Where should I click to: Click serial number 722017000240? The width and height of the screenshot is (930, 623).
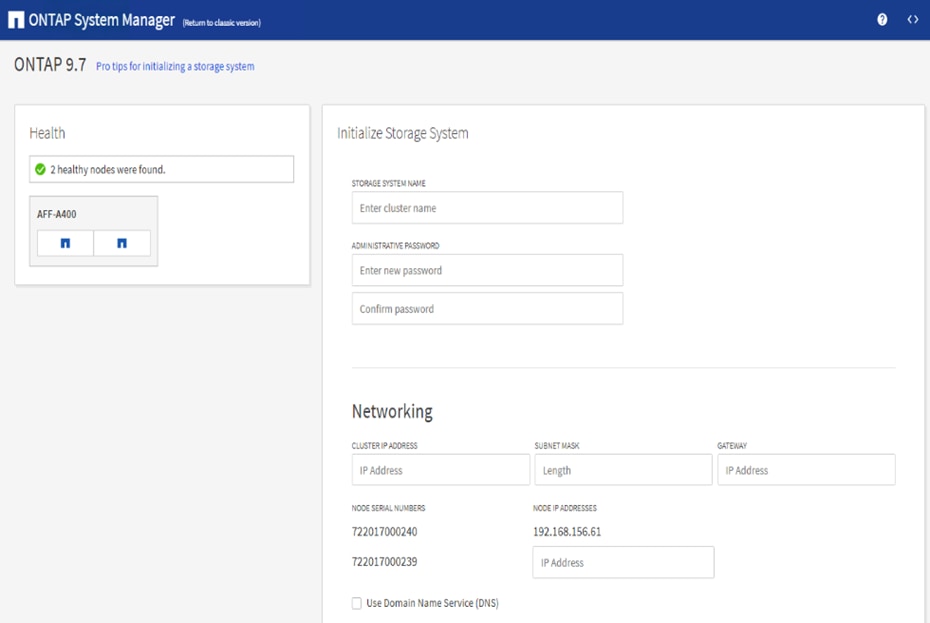[384, 532]
